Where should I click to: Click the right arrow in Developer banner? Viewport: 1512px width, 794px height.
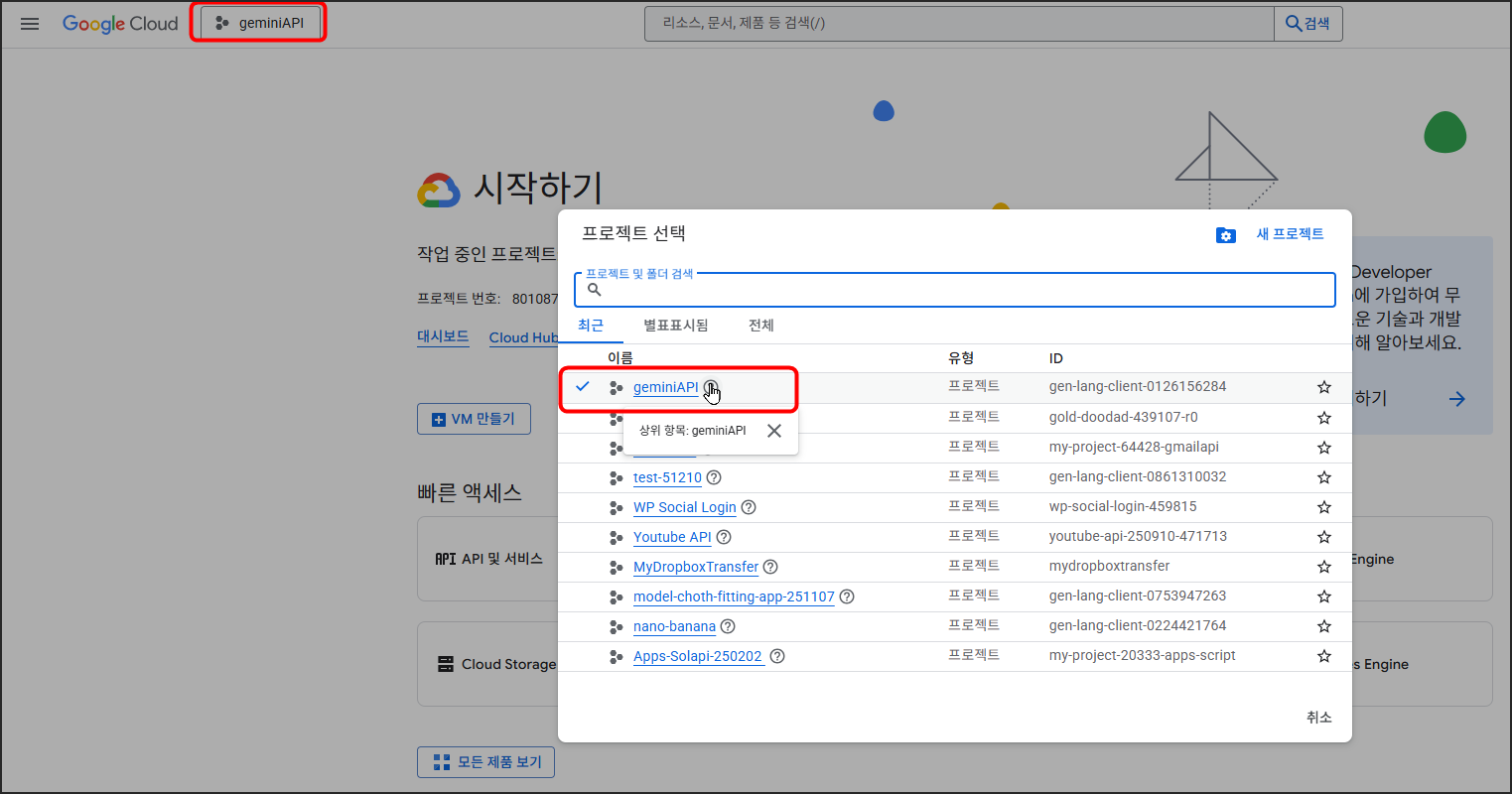(x=1456, y=399)
